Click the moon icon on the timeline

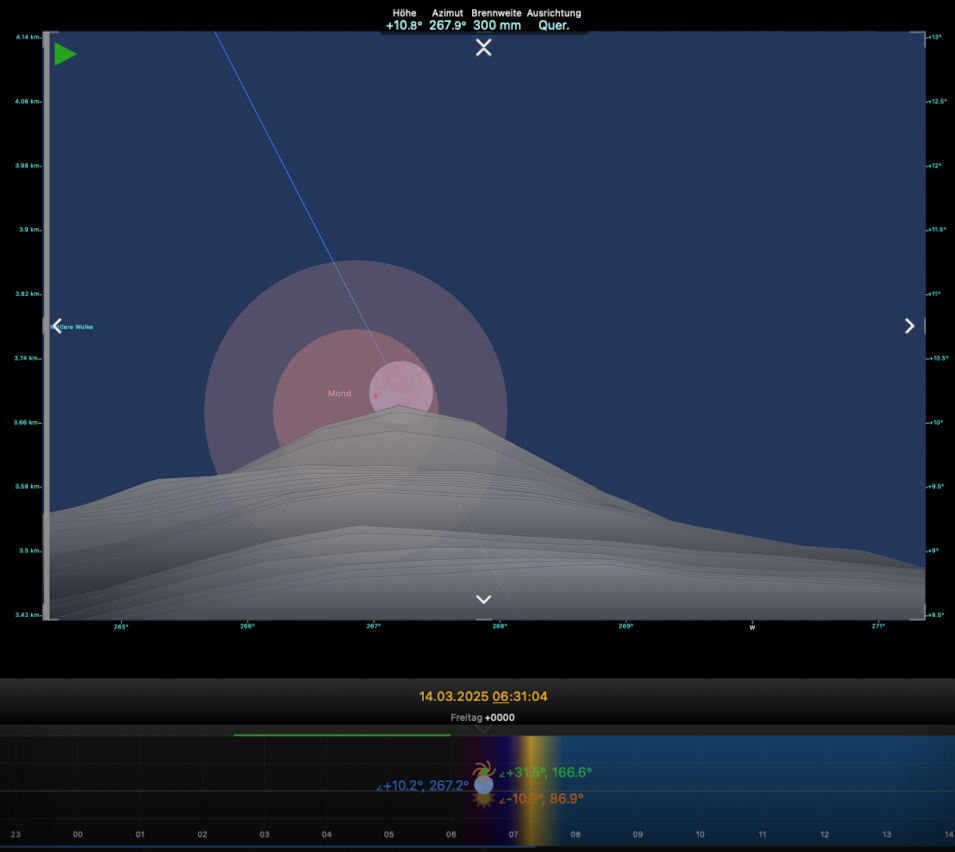coord(483,786)
